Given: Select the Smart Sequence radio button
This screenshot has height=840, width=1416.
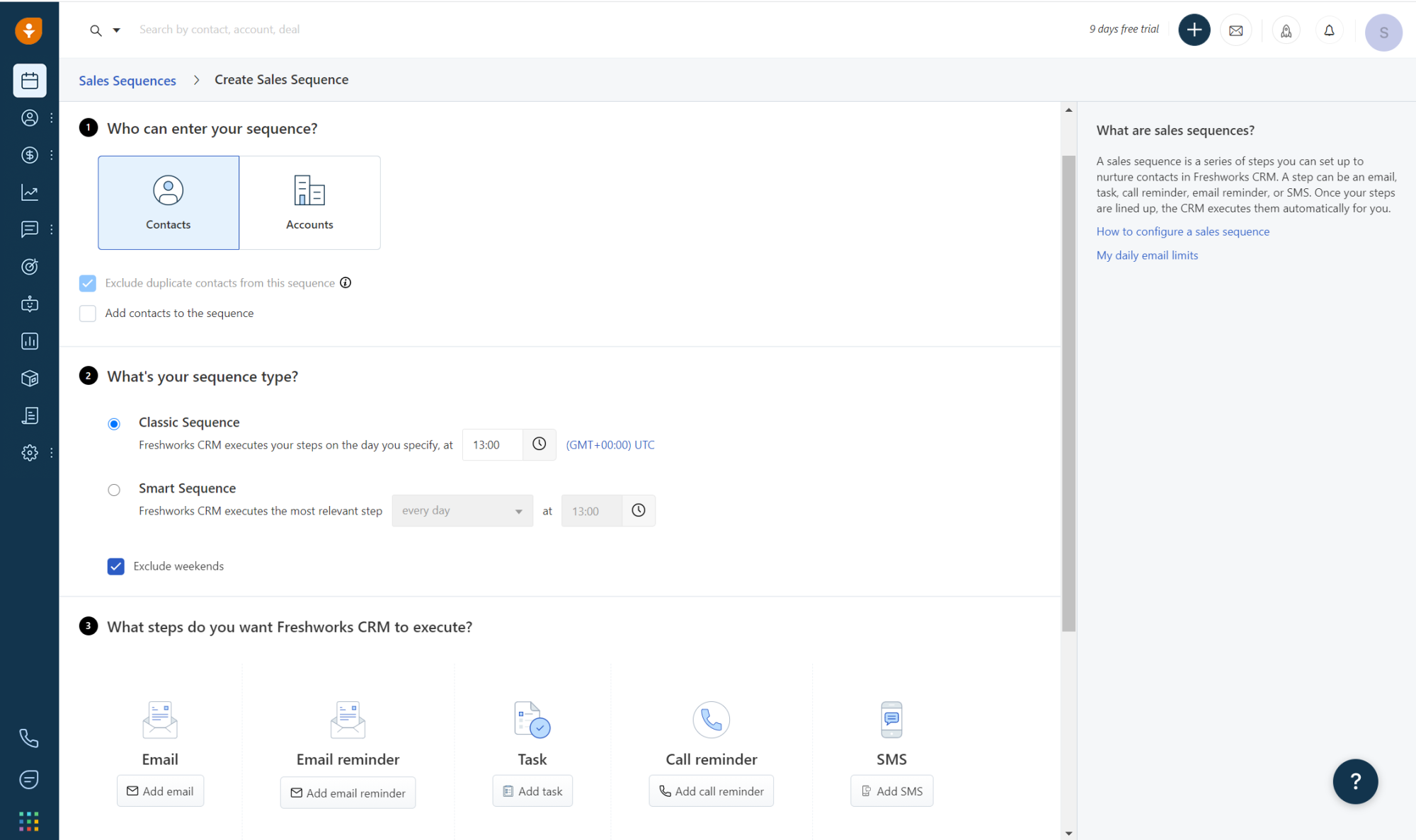Looking at the screenshot, I should (x=114, y=490).
